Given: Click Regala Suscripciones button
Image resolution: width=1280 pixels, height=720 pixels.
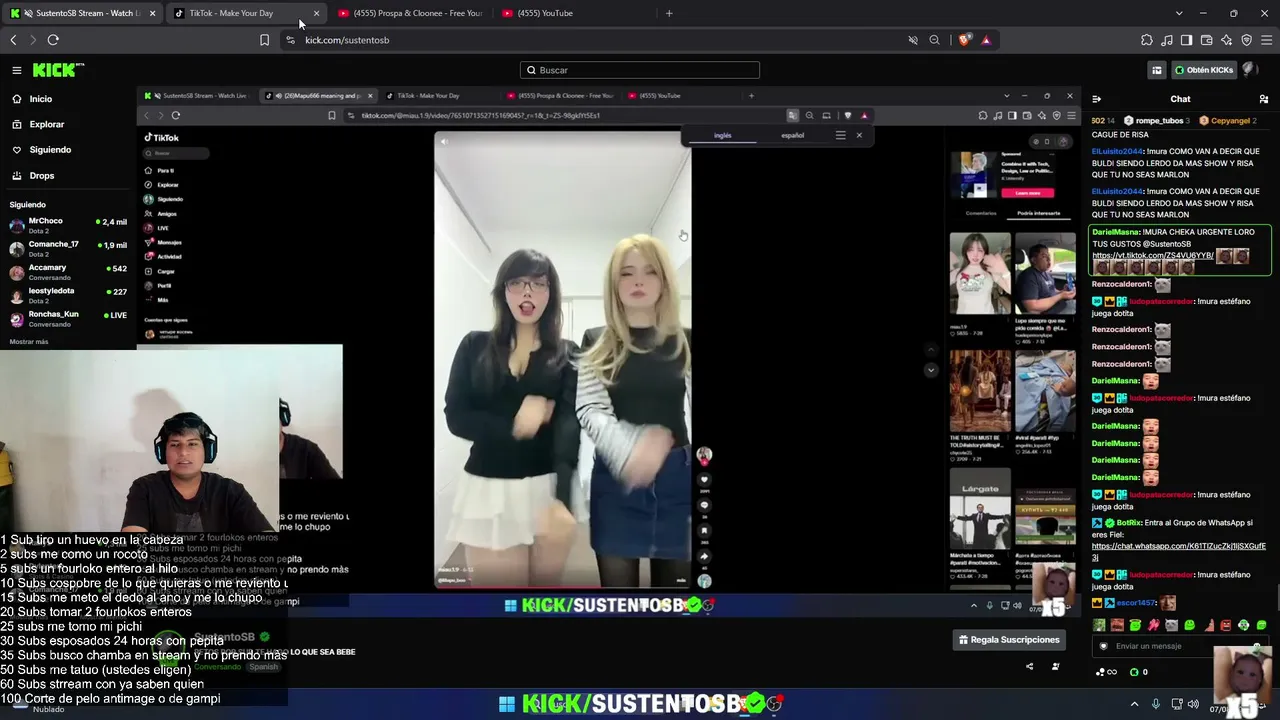Looking at the screenshot, I should pyautogui.click(x=1009, y=640).
